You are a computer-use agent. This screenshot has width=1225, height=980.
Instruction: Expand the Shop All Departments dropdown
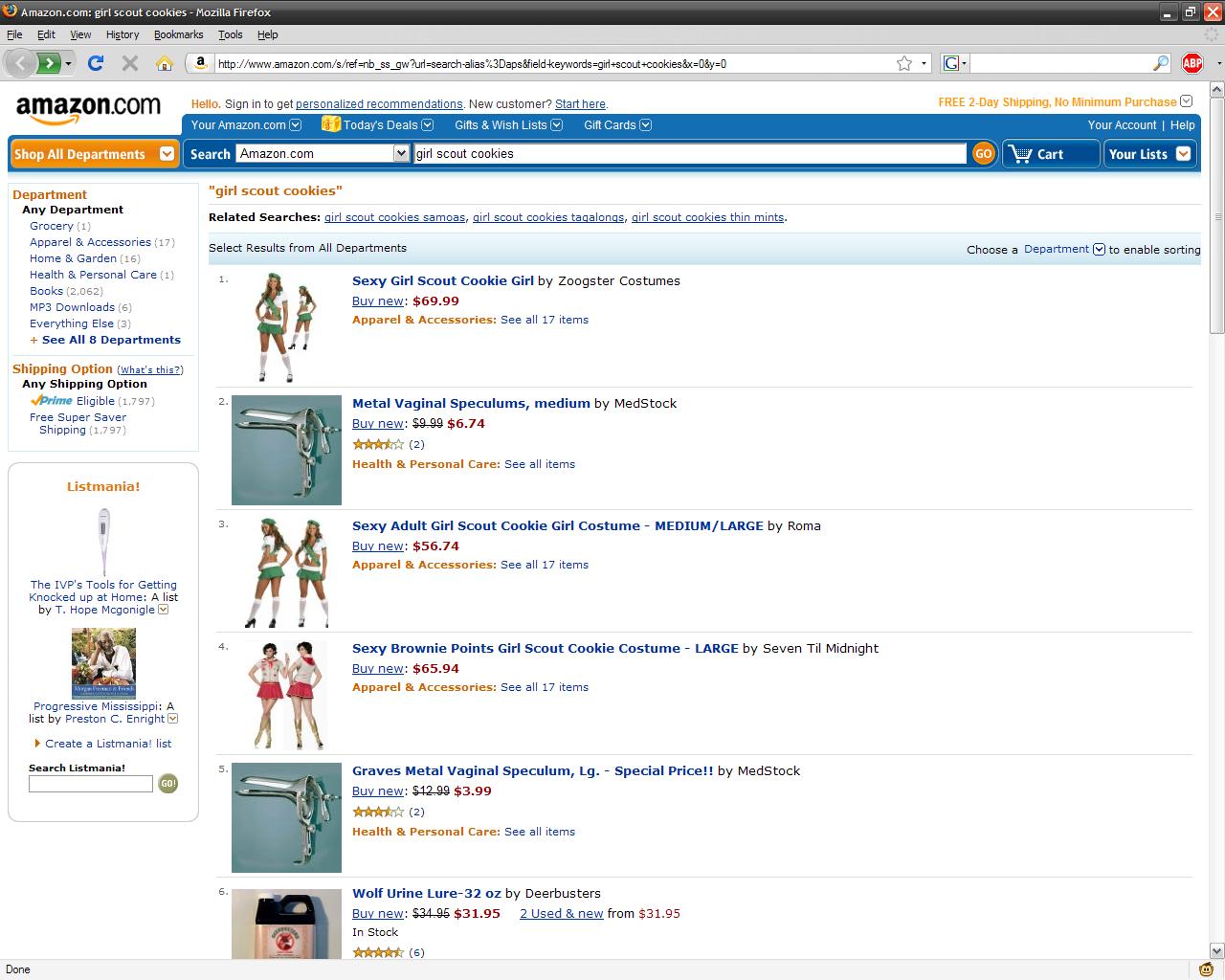[167, 154]
